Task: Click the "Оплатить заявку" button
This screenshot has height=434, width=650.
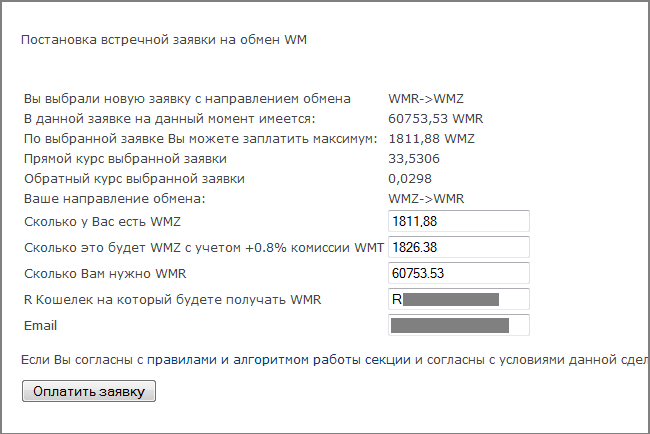Action: coord(88,392)
